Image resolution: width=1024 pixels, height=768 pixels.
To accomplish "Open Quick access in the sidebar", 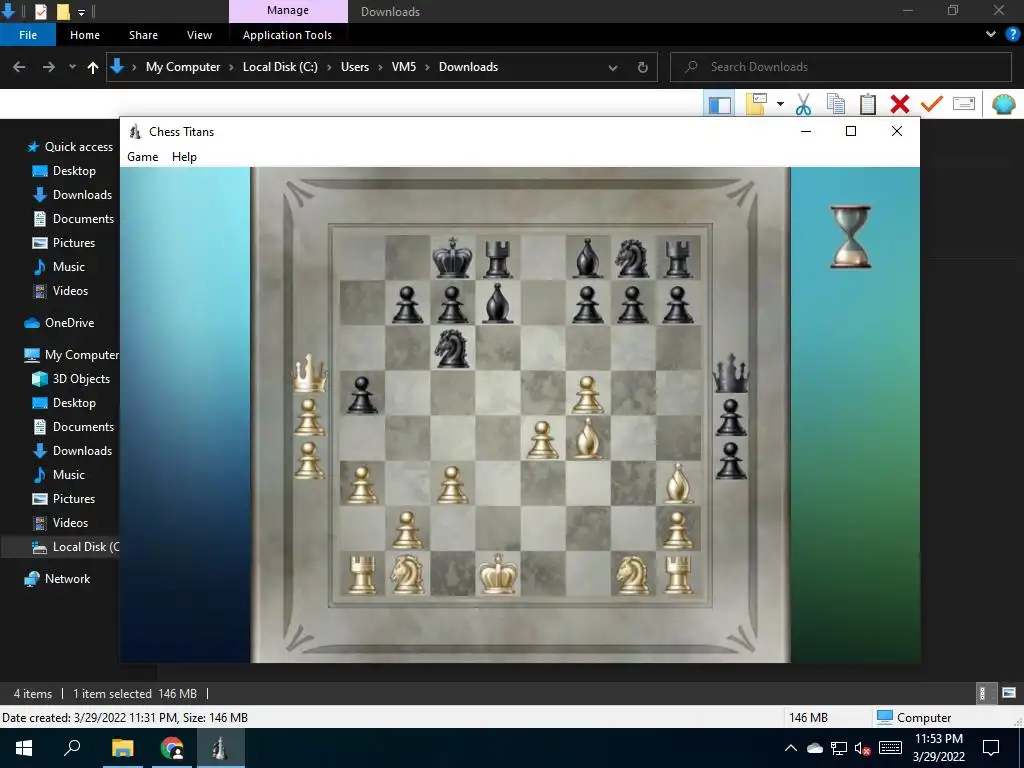I will [x=69, y=147].
